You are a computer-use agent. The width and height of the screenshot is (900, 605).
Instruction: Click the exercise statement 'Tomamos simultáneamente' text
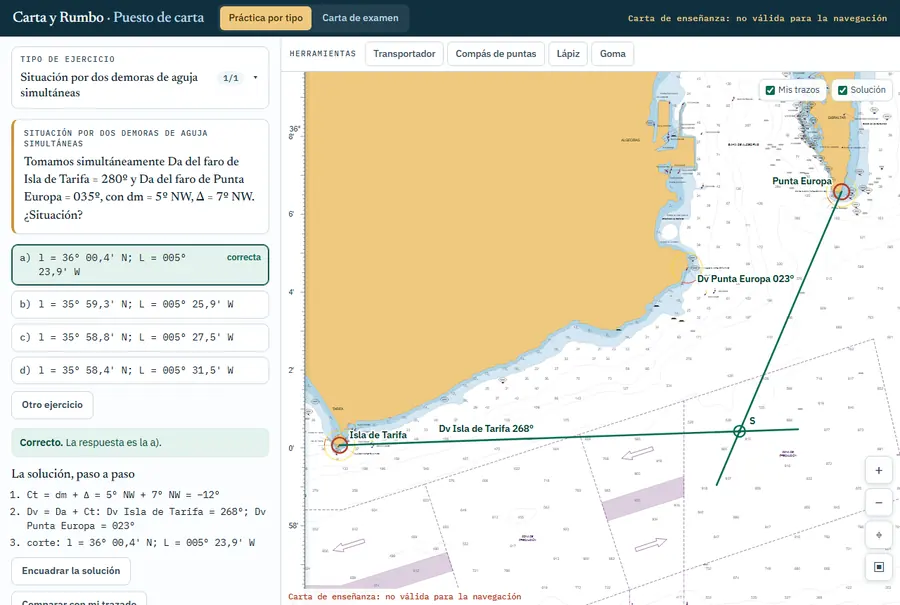pyautogui.click(x=139, y=188)
